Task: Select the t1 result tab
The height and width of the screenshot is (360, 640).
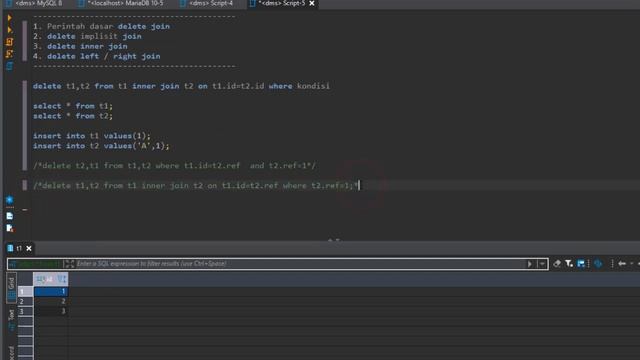Action: pyautogui.click(x=15, y=248)
